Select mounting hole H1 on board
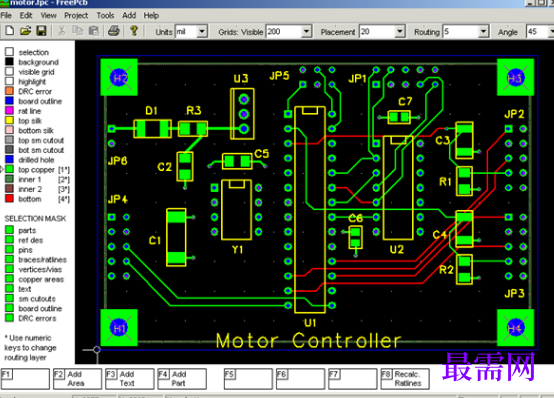This screenshot has height=398, width=554. click(119, 328)
